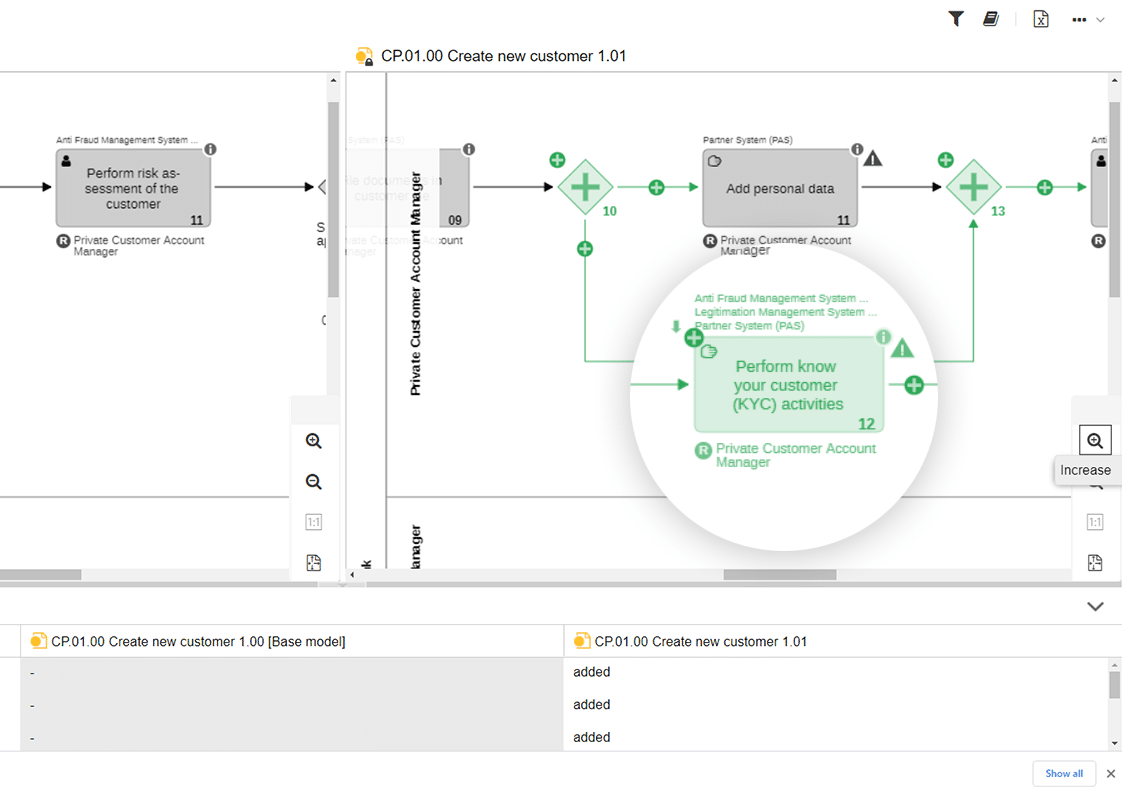The image size is (1122, 793).
Task: Click the CP.01.00 Create new customer 1.01 column header
Action: 700,641
